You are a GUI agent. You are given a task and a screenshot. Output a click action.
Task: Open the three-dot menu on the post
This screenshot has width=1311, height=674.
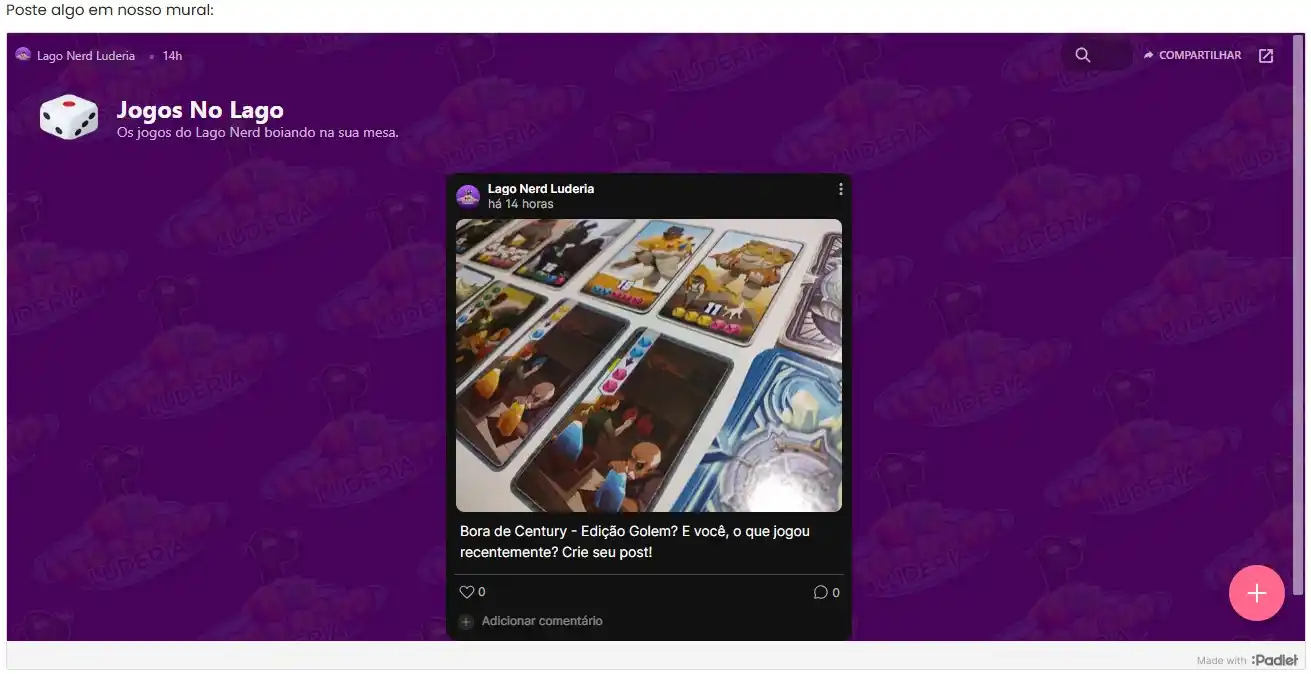click(841, 189)
